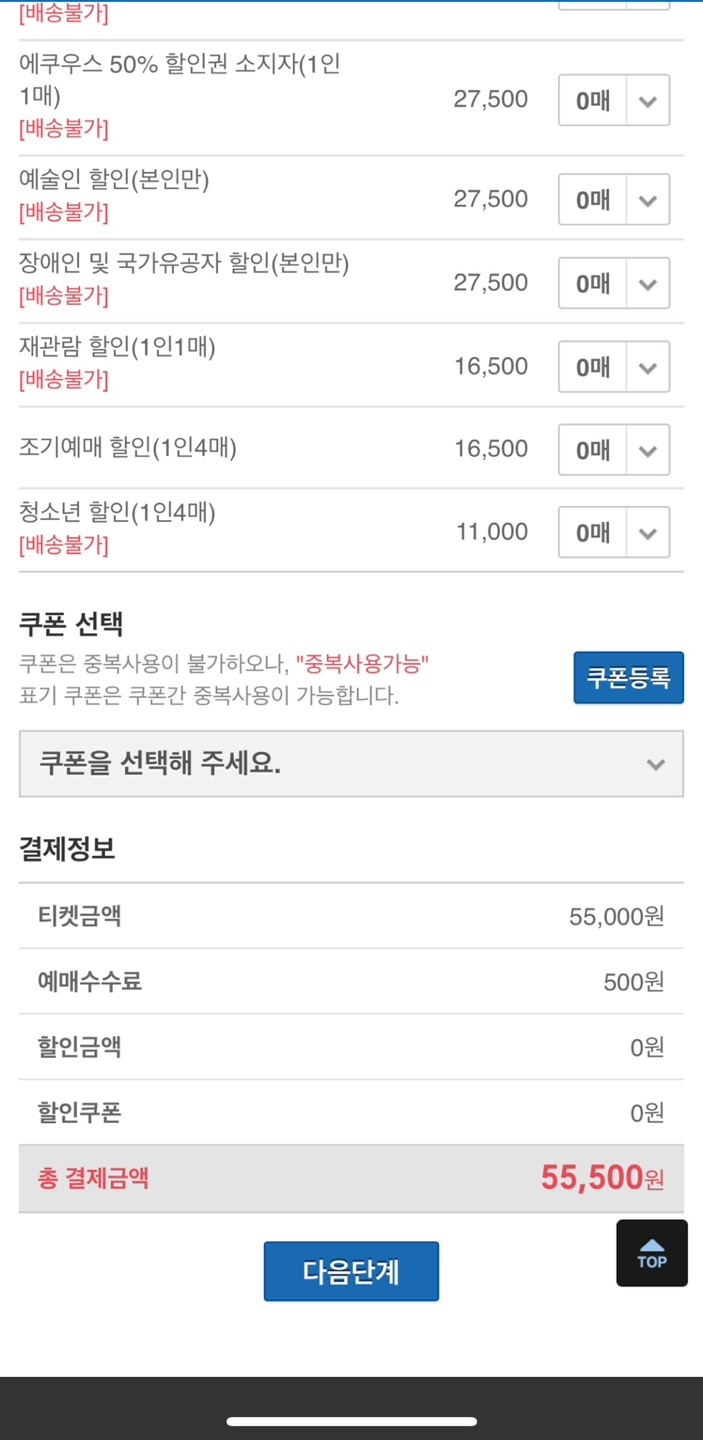Click the blue 쿠폰등록 button

pos(628,677)
